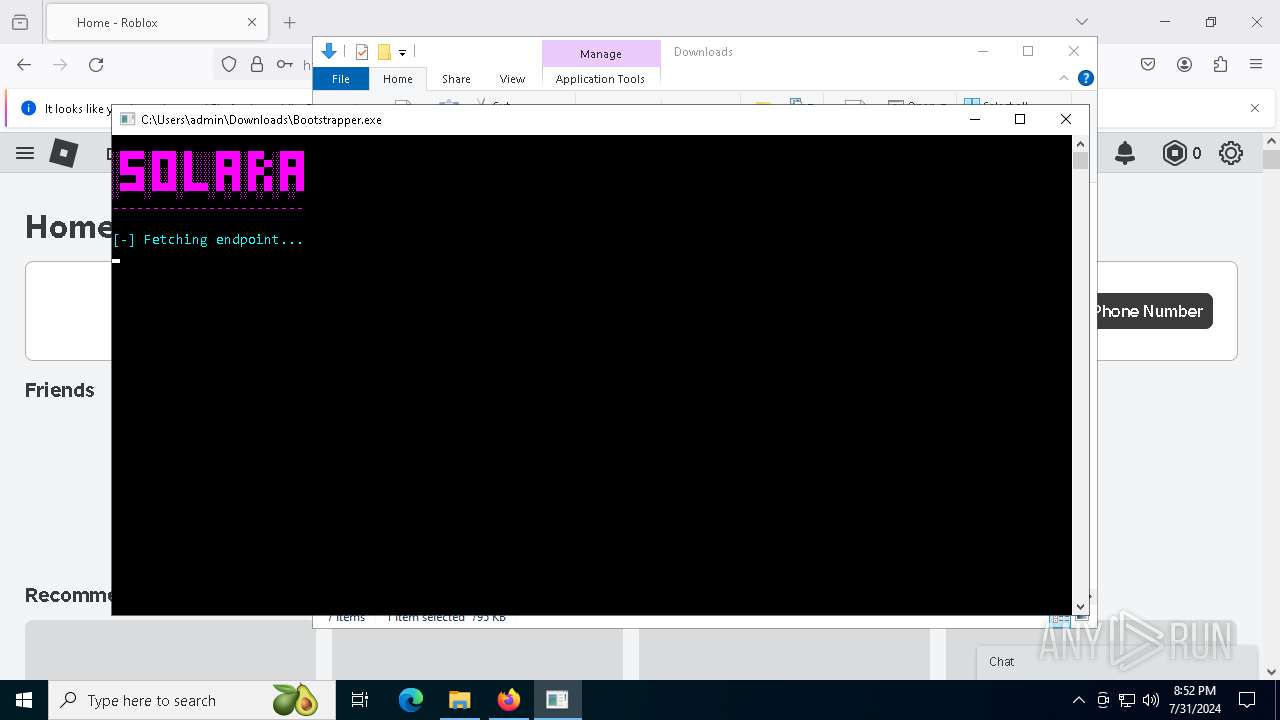Click the tracking protection shield icon
The width and height of the screenshot is (1280, 720).
pos(229,64)
